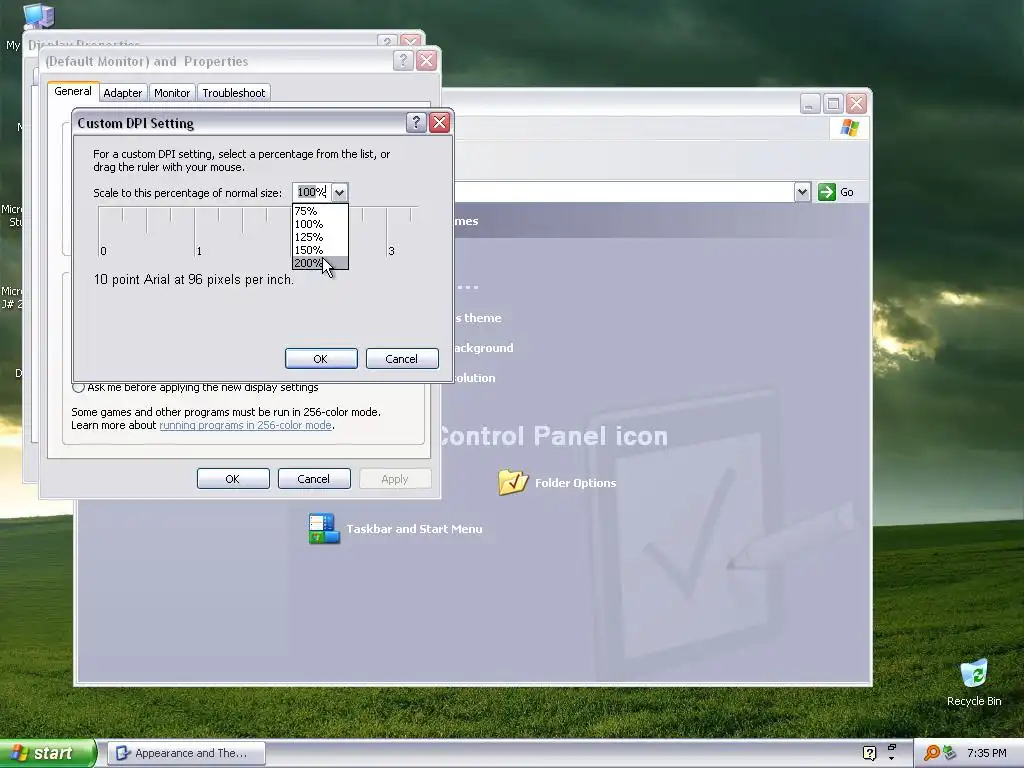Maximize the Control Panel window
Image resolution: width=1024 pixels, height=768 pixels.
pos(833,104)
